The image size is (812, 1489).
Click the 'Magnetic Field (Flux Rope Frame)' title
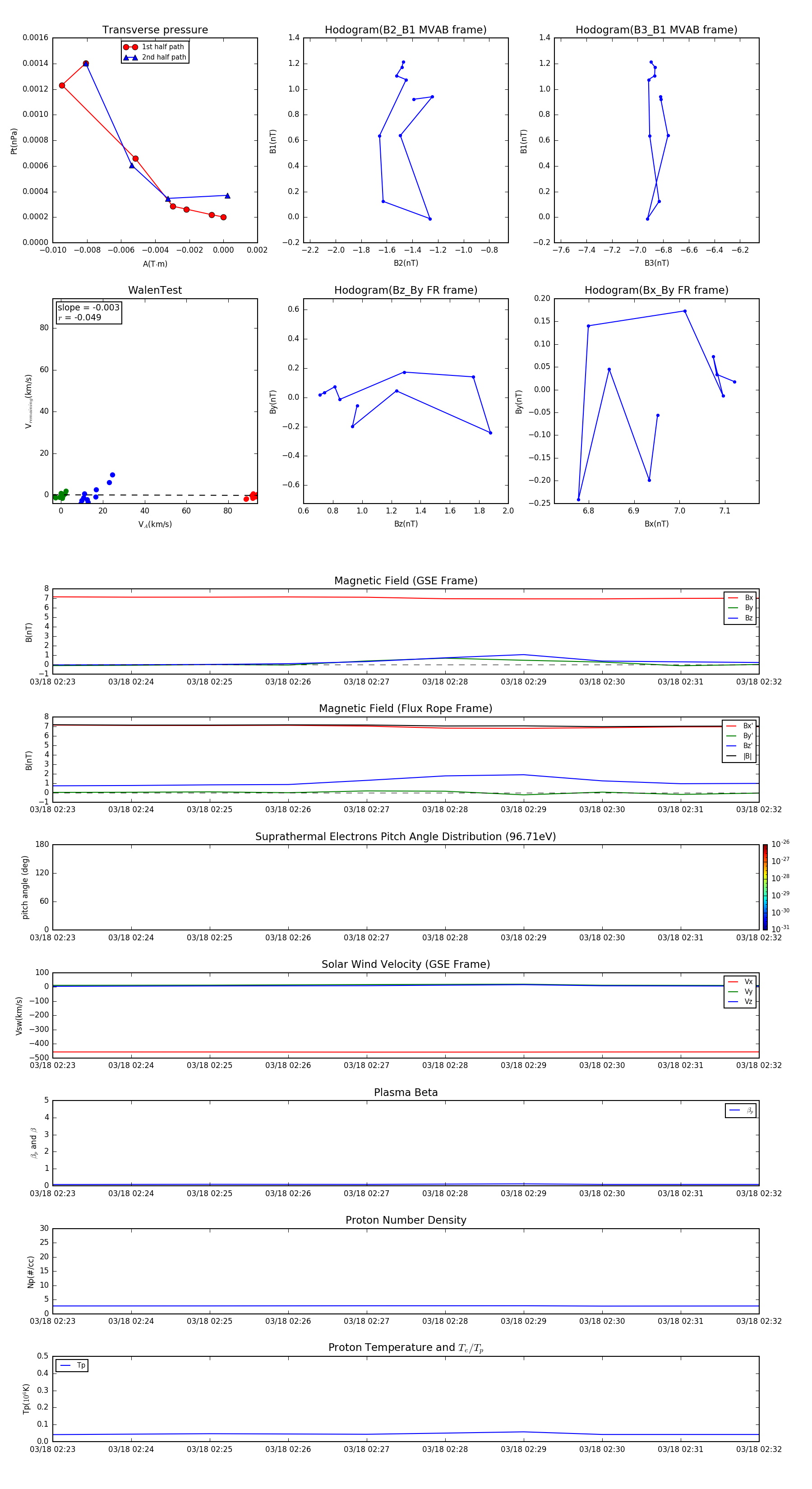pos(406,709)
